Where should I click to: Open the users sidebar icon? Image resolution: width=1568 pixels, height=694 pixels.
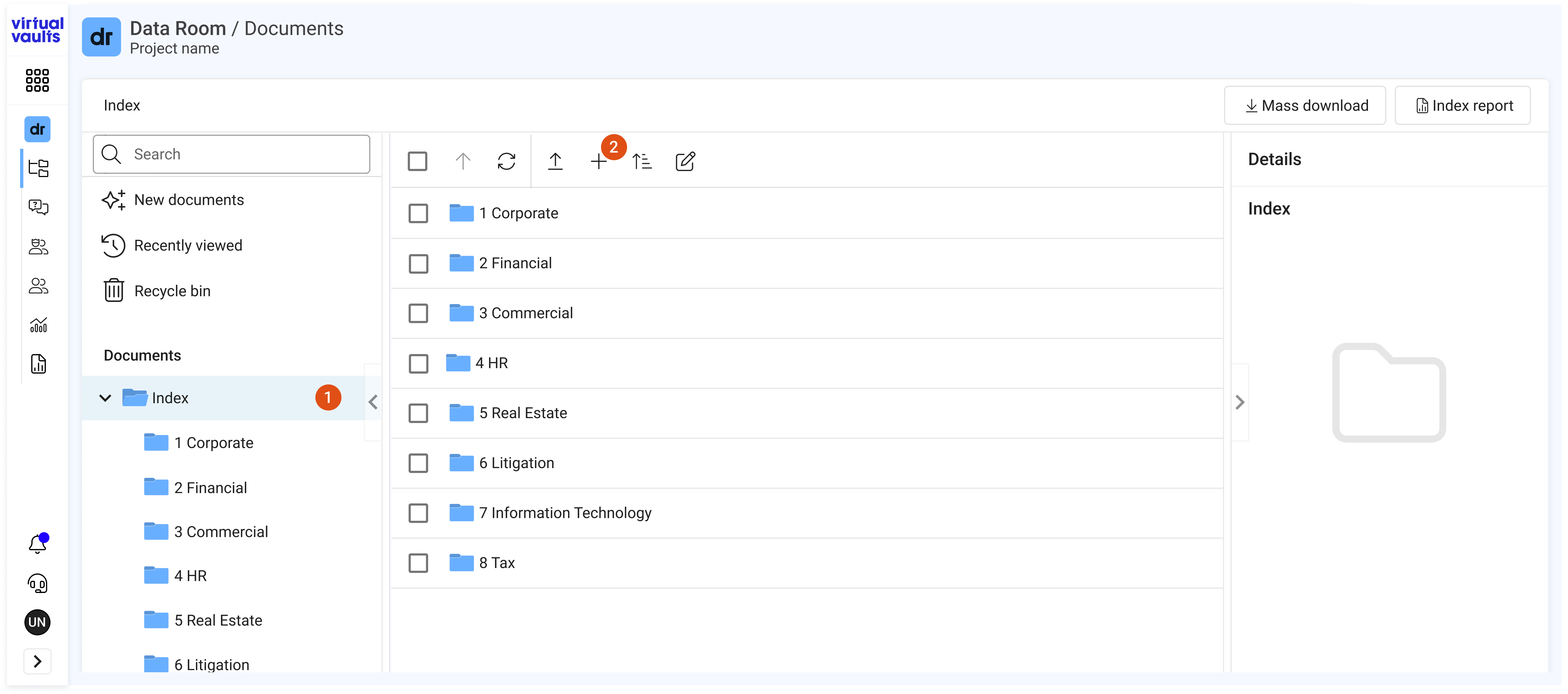click(x=38, y=286)
